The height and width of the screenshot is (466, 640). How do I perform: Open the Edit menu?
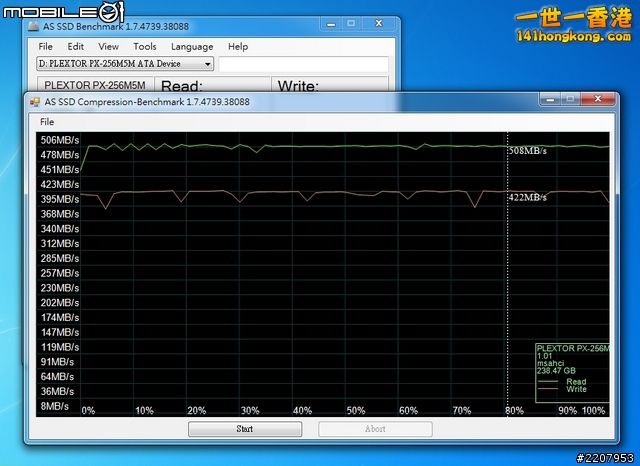point(76,46)
